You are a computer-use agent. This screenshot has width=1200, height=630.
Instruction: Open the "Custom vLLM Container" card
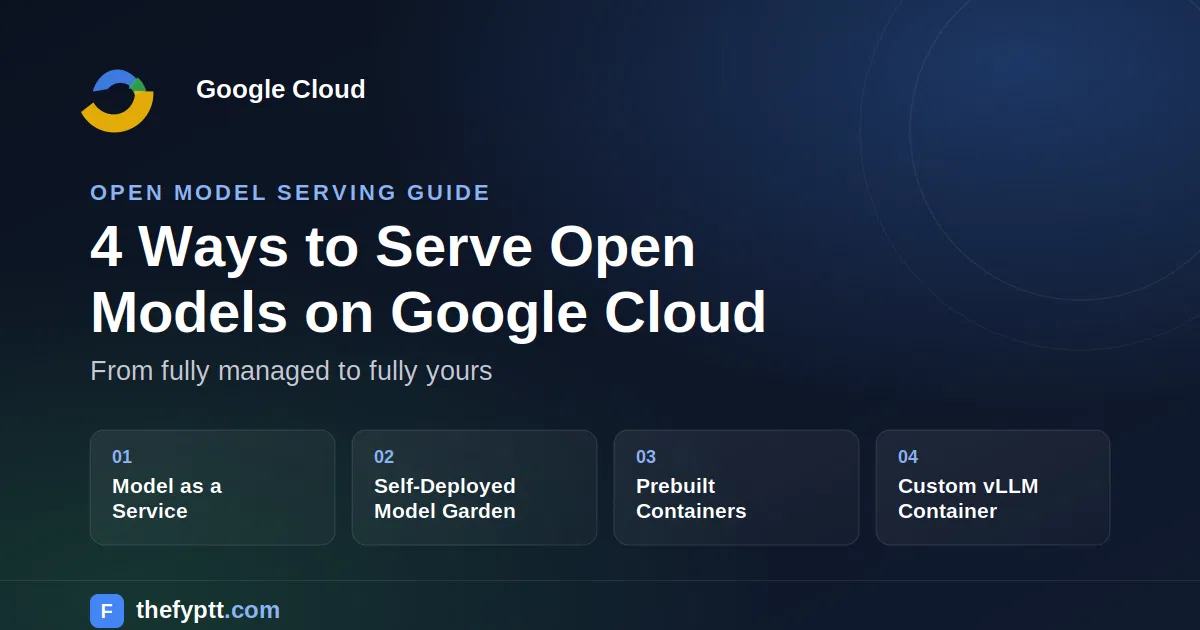tap(993, 487)
